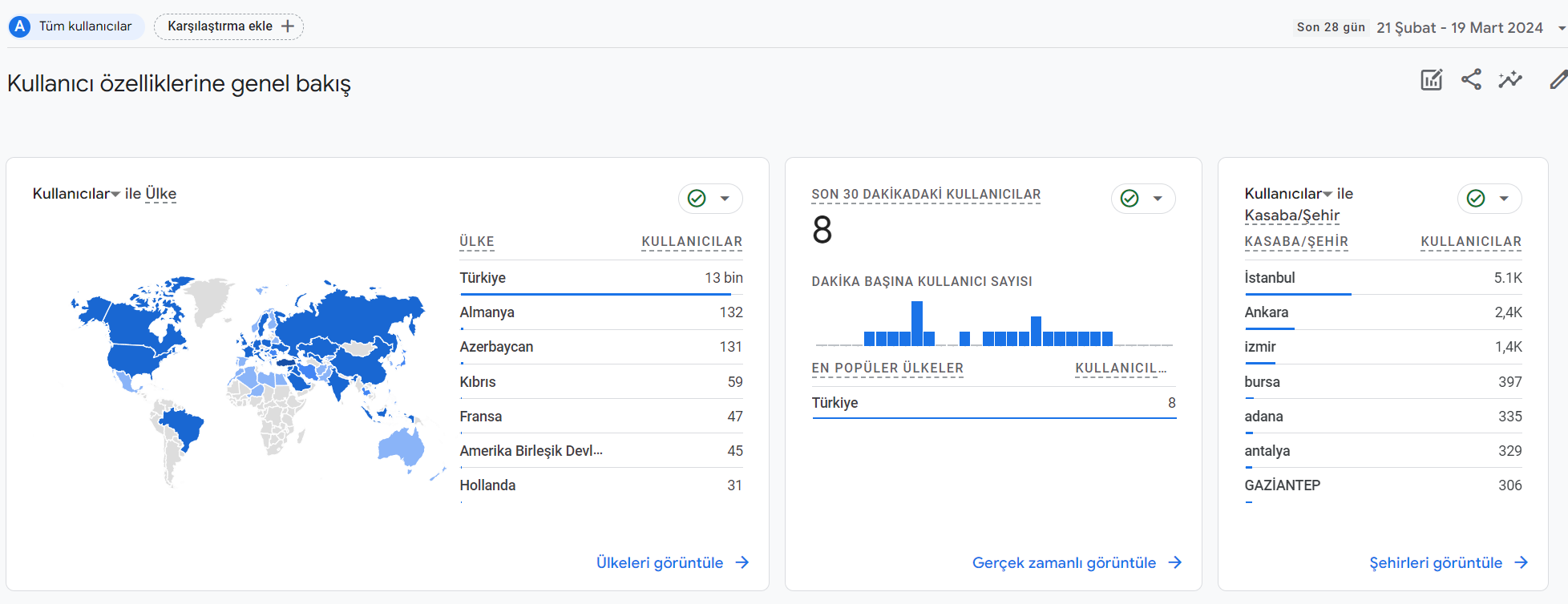Viewport: 1568px width, 604px height.
Task: Click Karşılaştırma ekle button
Action: 228,26
